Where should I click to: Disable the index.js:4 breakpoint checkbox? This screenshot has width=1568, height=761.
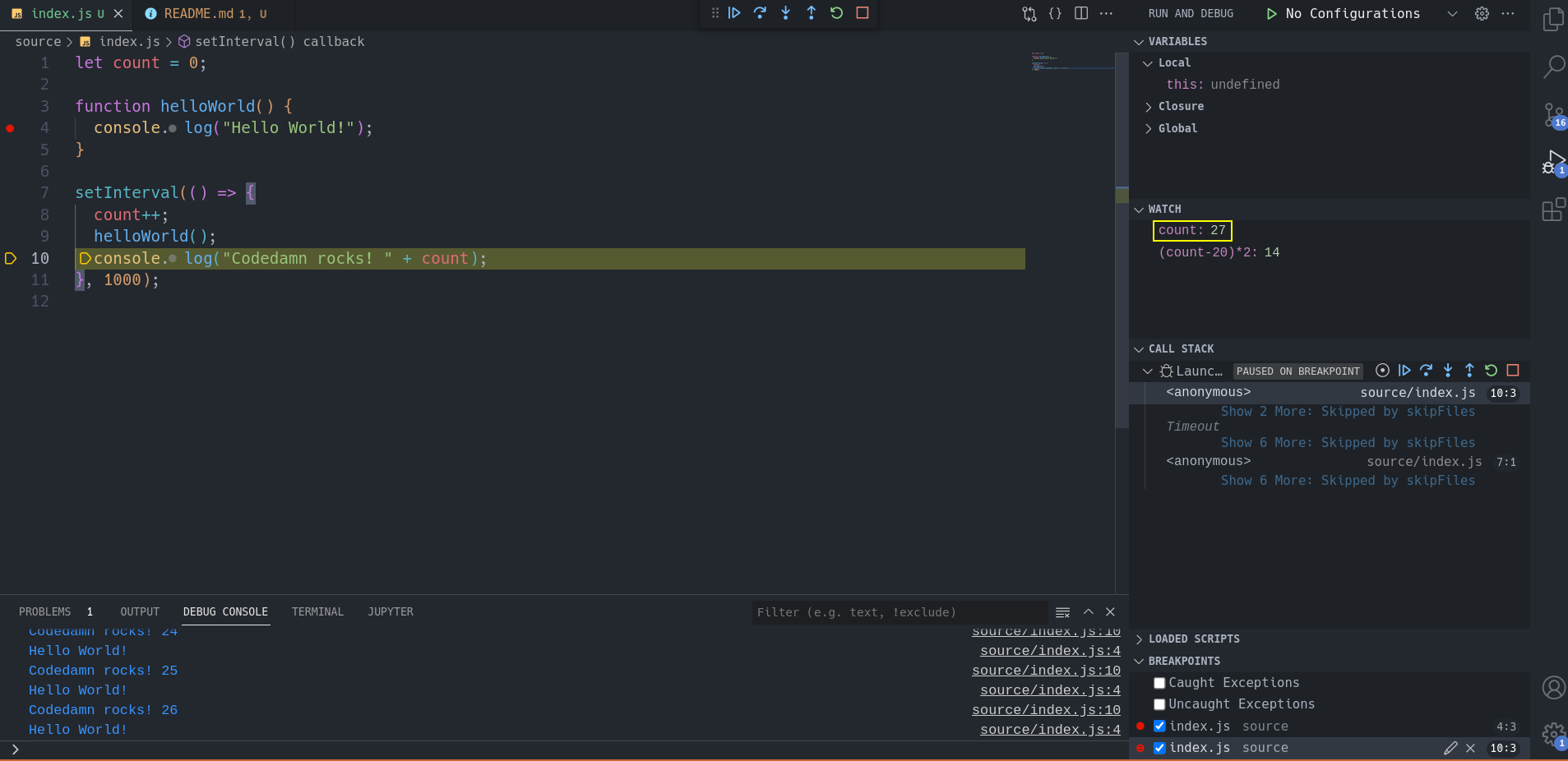[x=1159, y=726]
